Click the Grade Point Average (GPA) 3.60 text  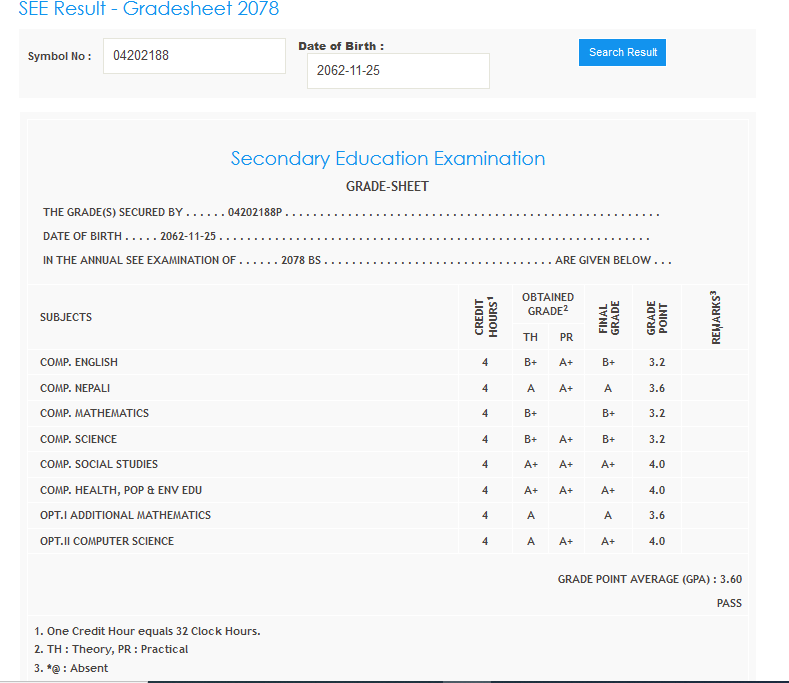(649, 579)
